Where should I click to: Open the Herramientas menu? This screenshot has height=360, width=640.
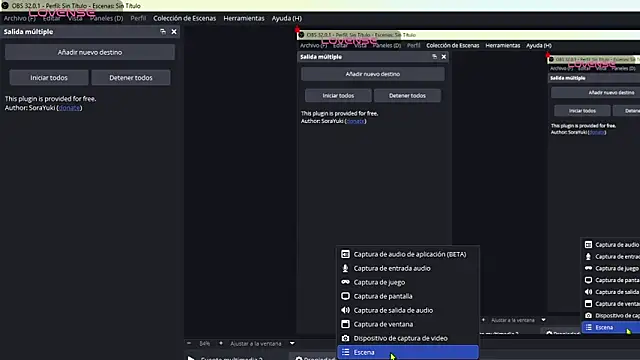244,18
